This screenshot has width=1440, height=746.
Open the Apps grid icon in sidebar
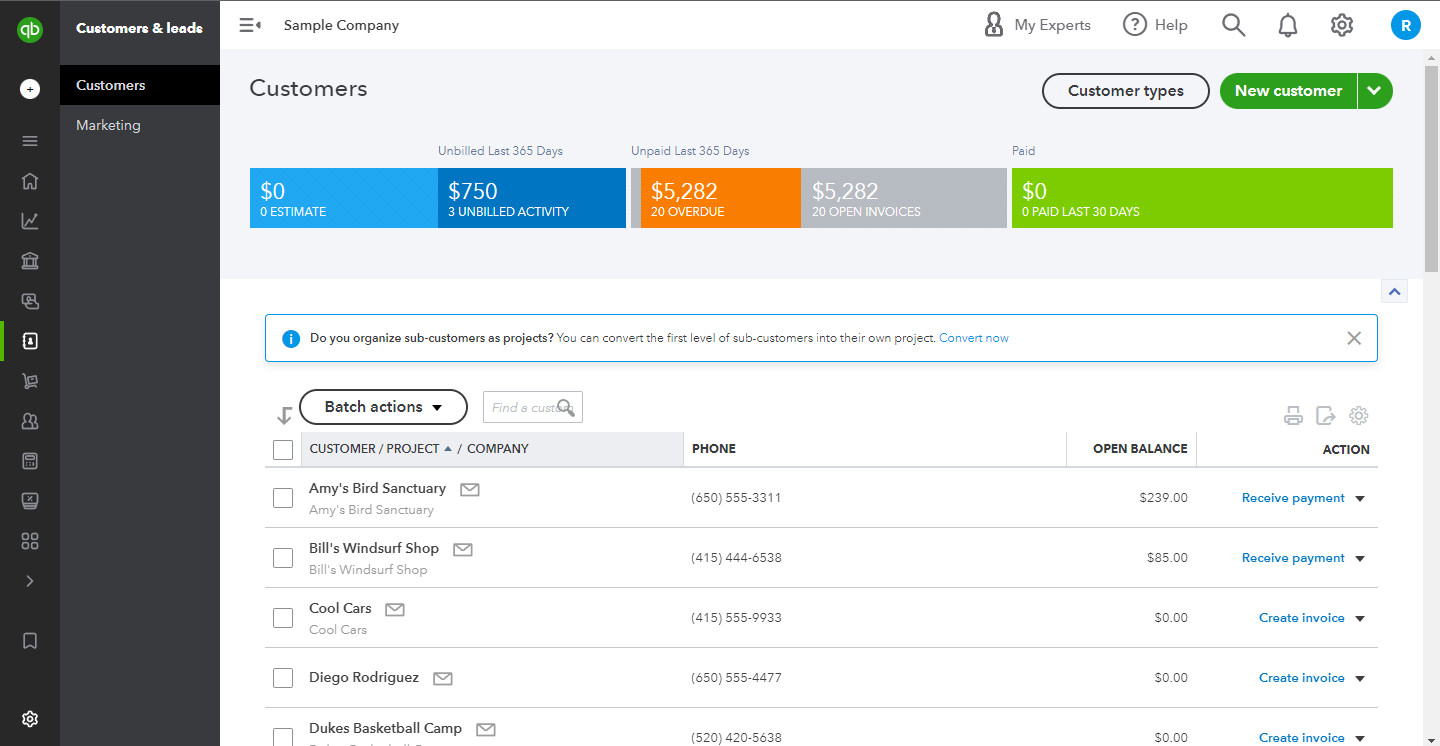30,541
